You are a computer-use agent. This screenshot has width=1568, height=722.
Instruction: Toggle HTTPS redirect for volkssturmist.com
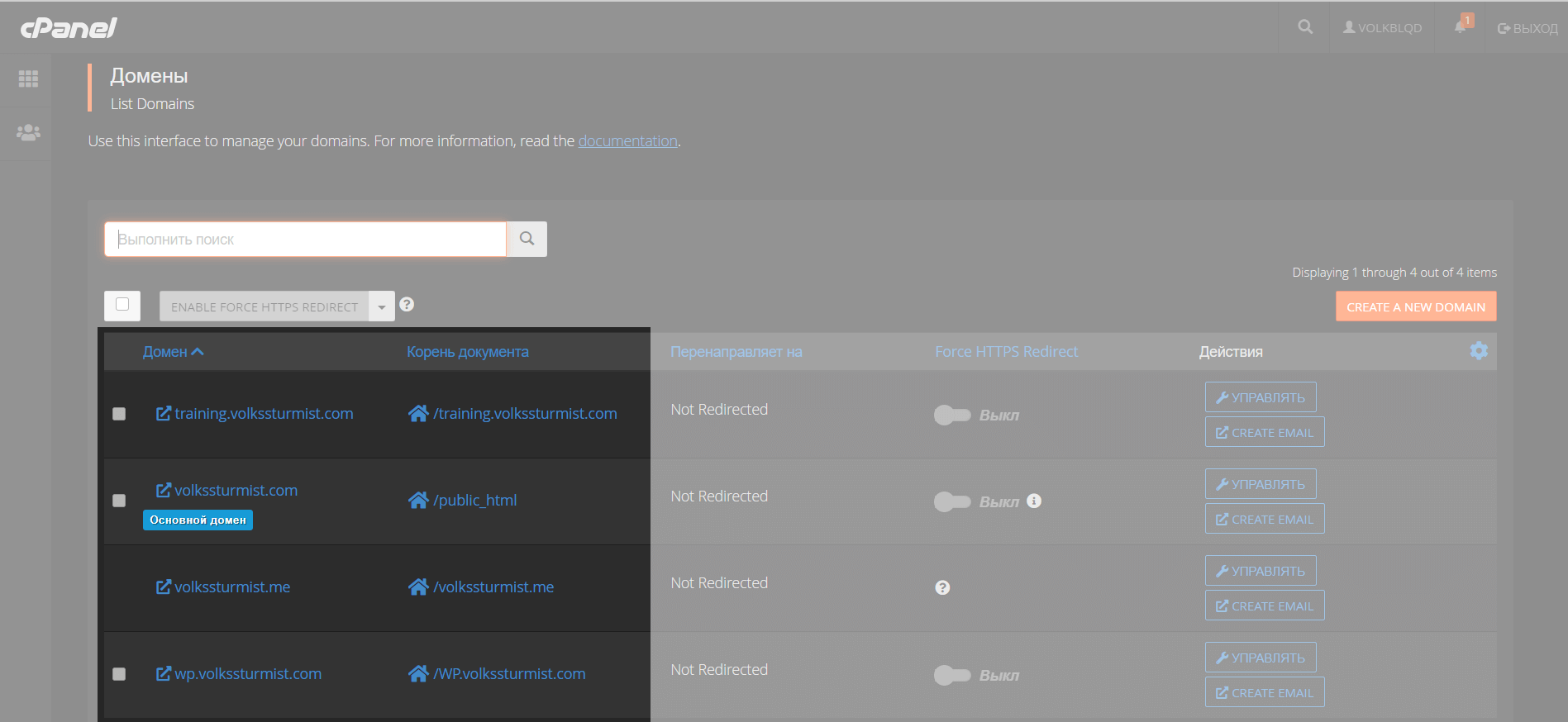[x=952, y=501]
